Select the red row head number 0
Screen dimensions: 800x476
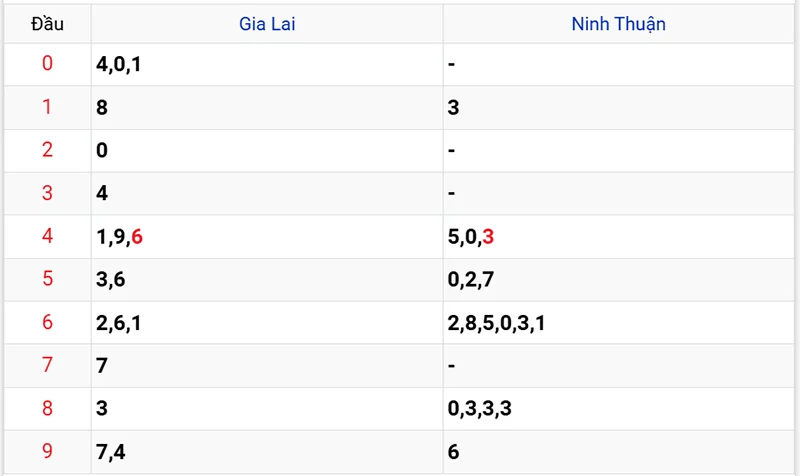[47, 65]
